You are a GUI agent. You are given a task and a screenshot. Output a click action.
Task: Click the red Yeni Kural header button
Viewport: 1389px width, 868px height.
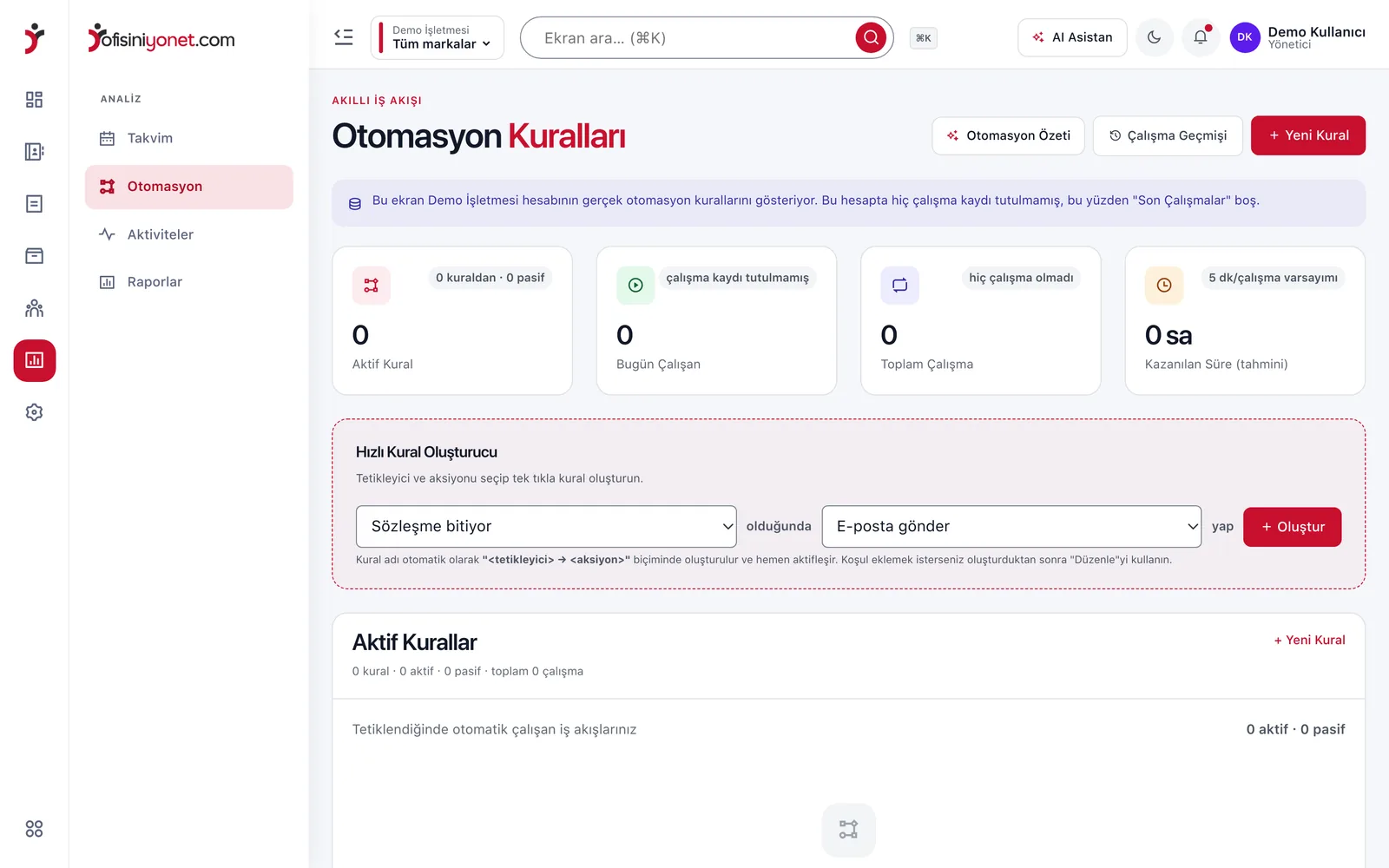tap(1308, 135)
